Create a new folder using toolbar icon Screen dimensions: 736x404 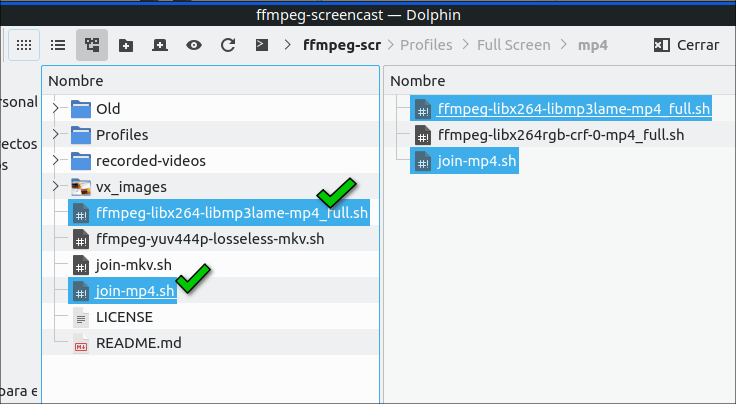[x=126, y=45]
